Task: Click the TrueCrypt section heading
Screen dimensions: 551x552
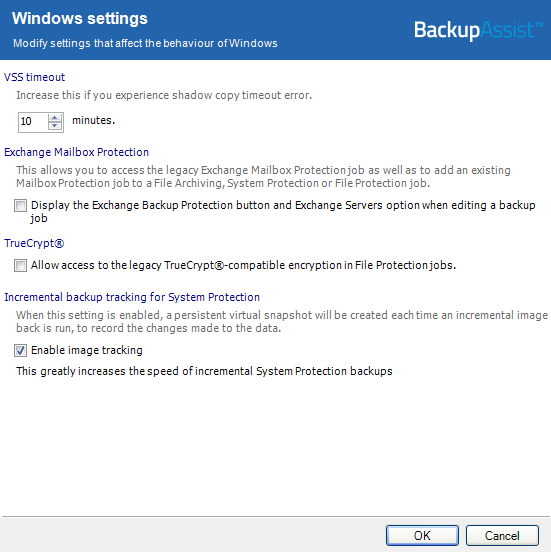Action: tap(34, 243)
